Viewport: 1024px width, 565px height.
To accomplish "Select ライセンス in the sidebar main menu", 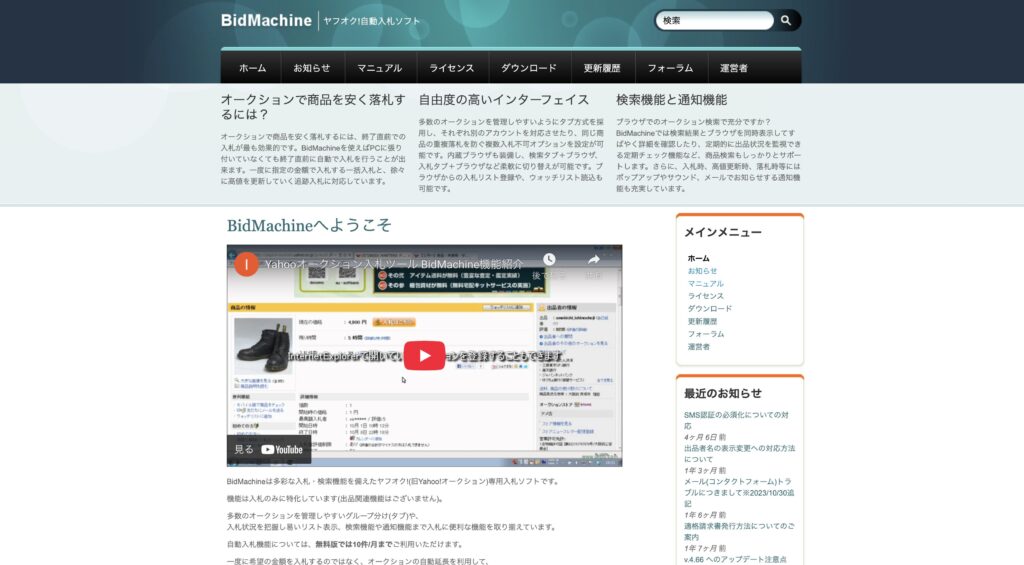I will (705, 296).
